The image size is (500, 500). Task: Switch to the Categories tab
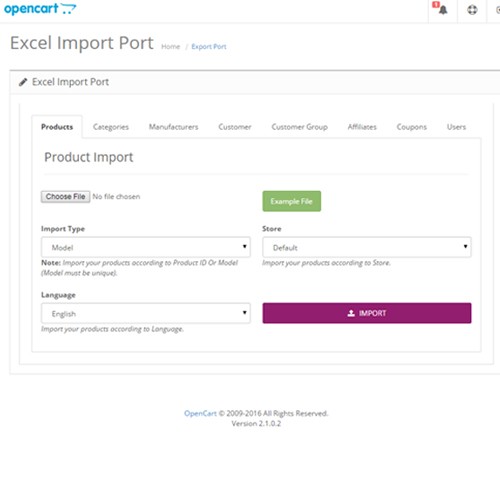coord(111,127)
